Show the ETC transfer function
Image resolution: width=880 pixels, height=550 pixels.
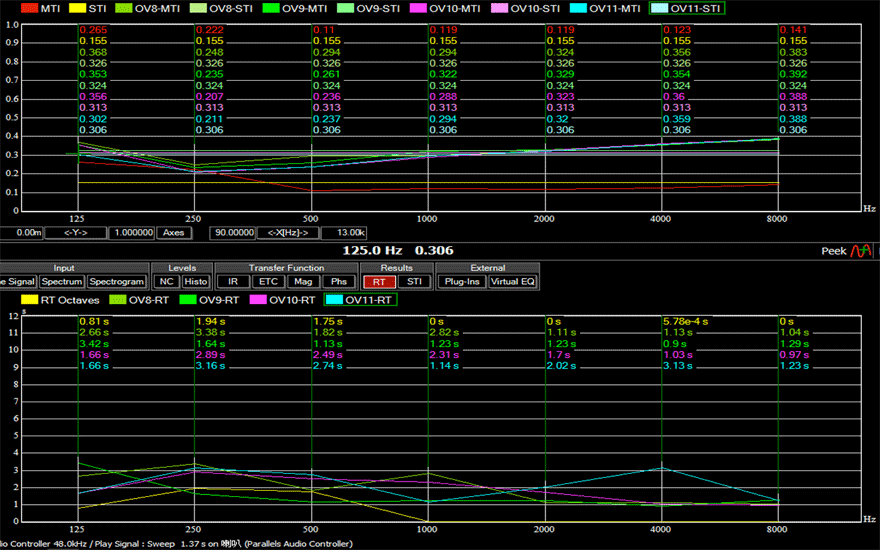tap(268, 281)
